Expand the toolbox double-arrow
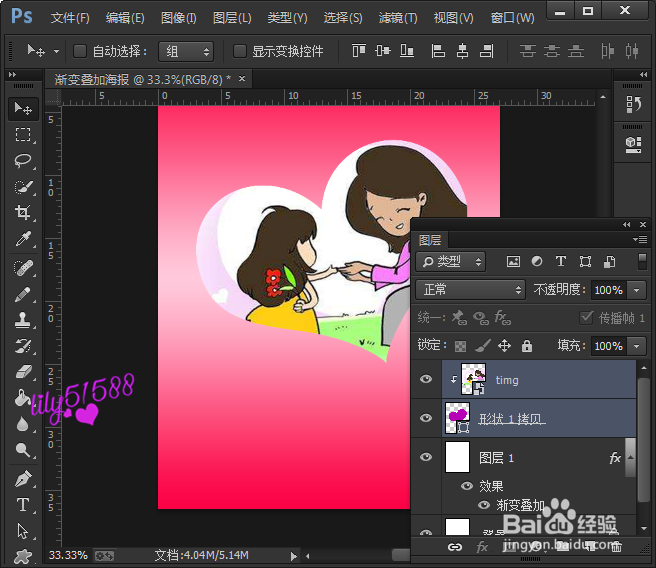The height and width of the screenshot is (568, 656). tap(12, 74)
